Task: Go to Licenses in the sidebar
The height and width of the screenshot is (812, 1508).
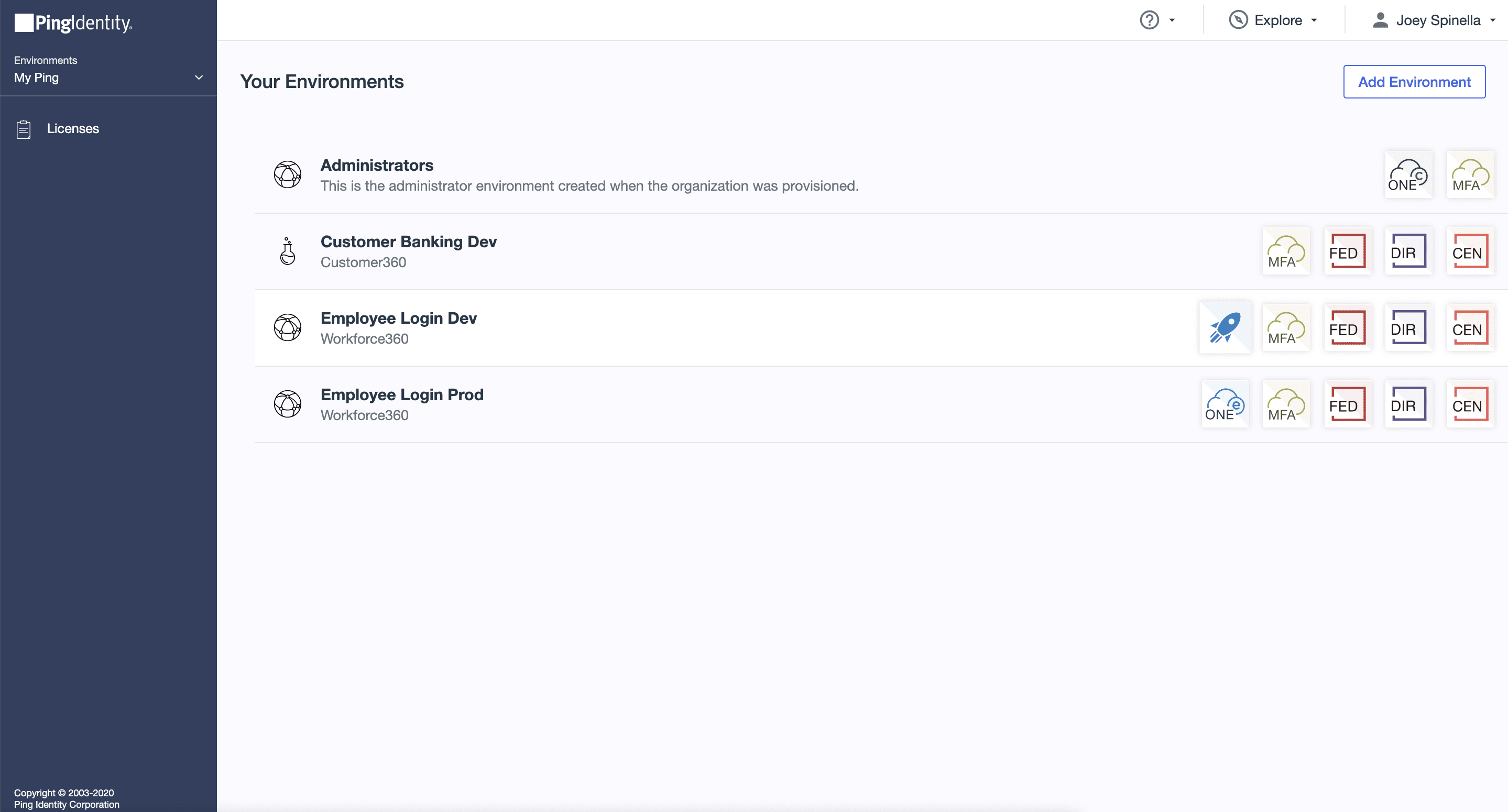Action: [73, 129]
